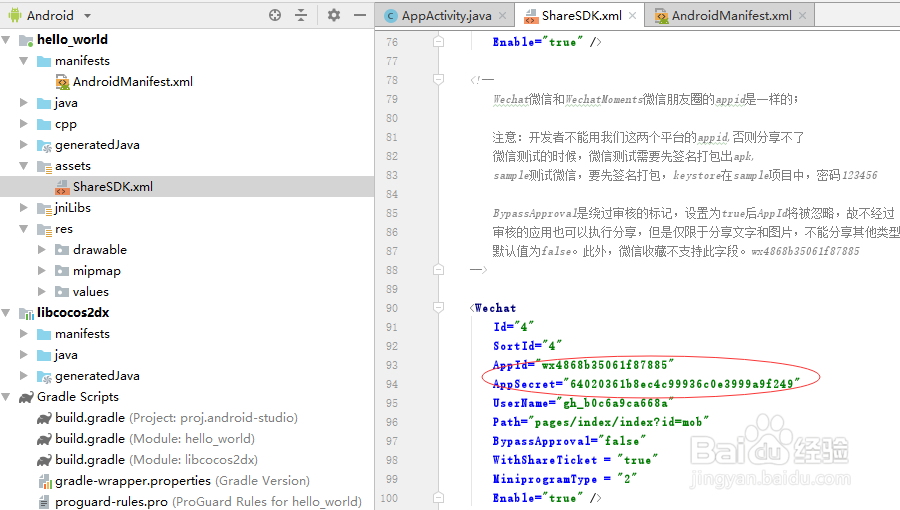The height and width of the screenshot is (510, 900).
Task: Expand the values folder
Action: coord(41,291)
